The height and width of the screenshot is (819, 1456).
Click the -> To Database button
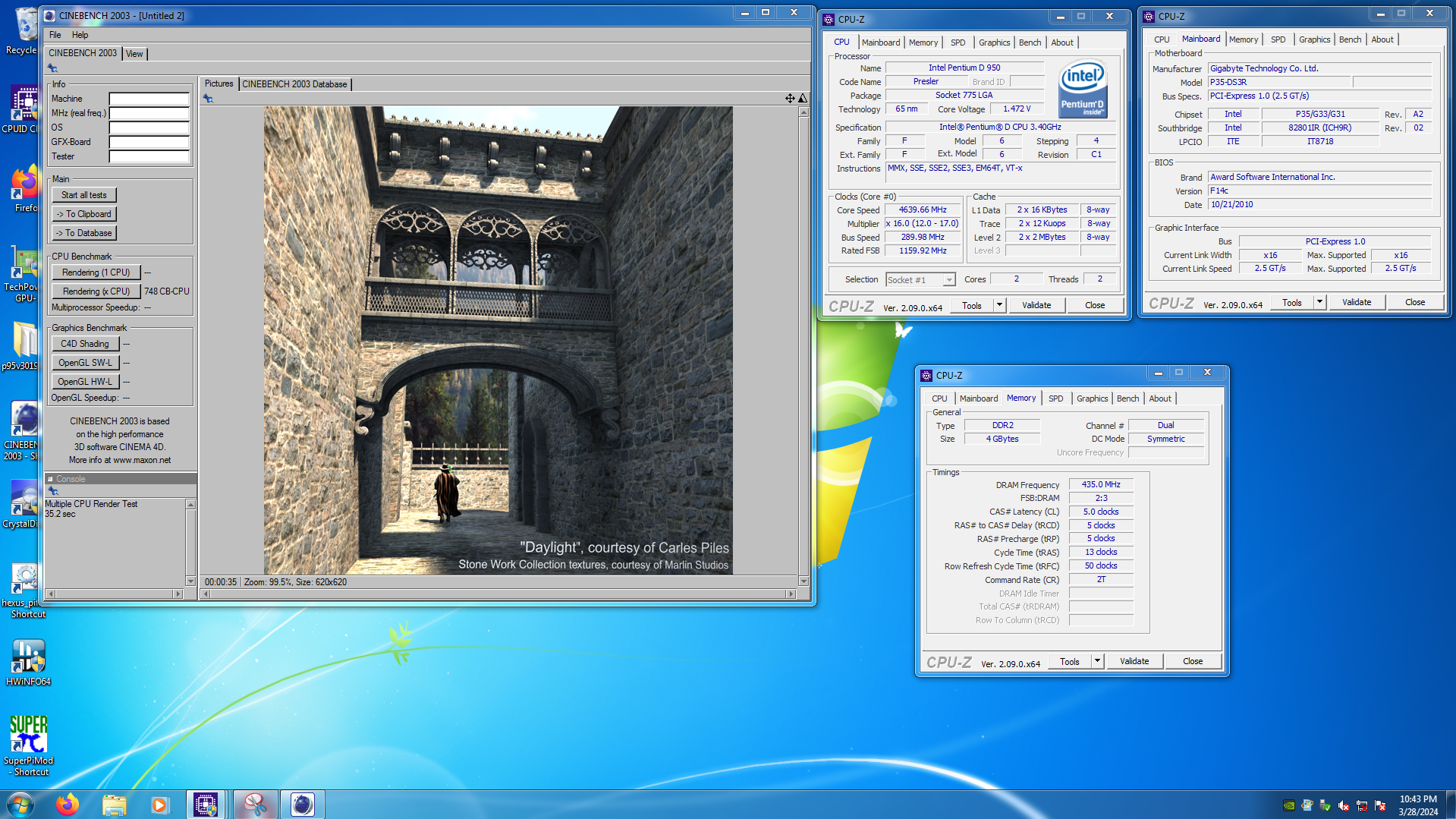click(x=84, y=233)
